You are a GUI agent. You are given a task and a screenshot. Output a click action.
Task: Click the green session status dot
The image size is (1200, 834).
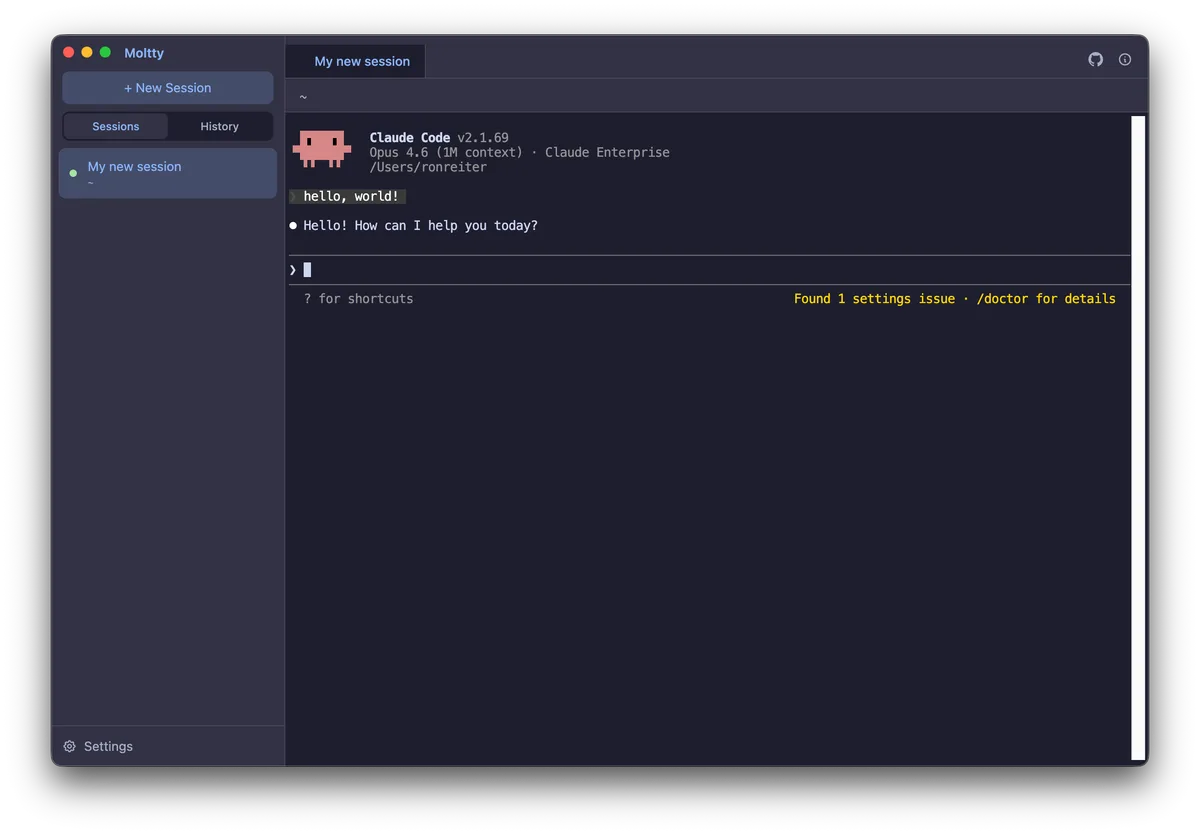tap(73, 173)
